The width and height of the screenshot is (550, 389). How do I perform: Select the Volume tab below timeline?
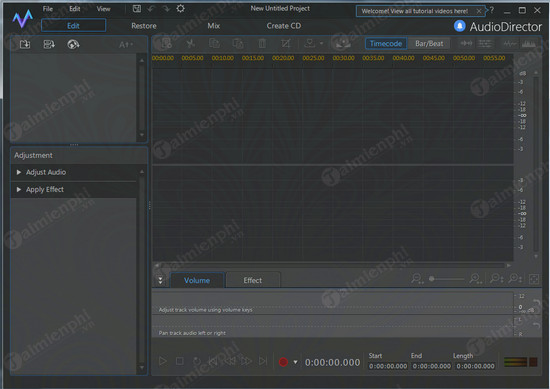click(x=197, y=280)
